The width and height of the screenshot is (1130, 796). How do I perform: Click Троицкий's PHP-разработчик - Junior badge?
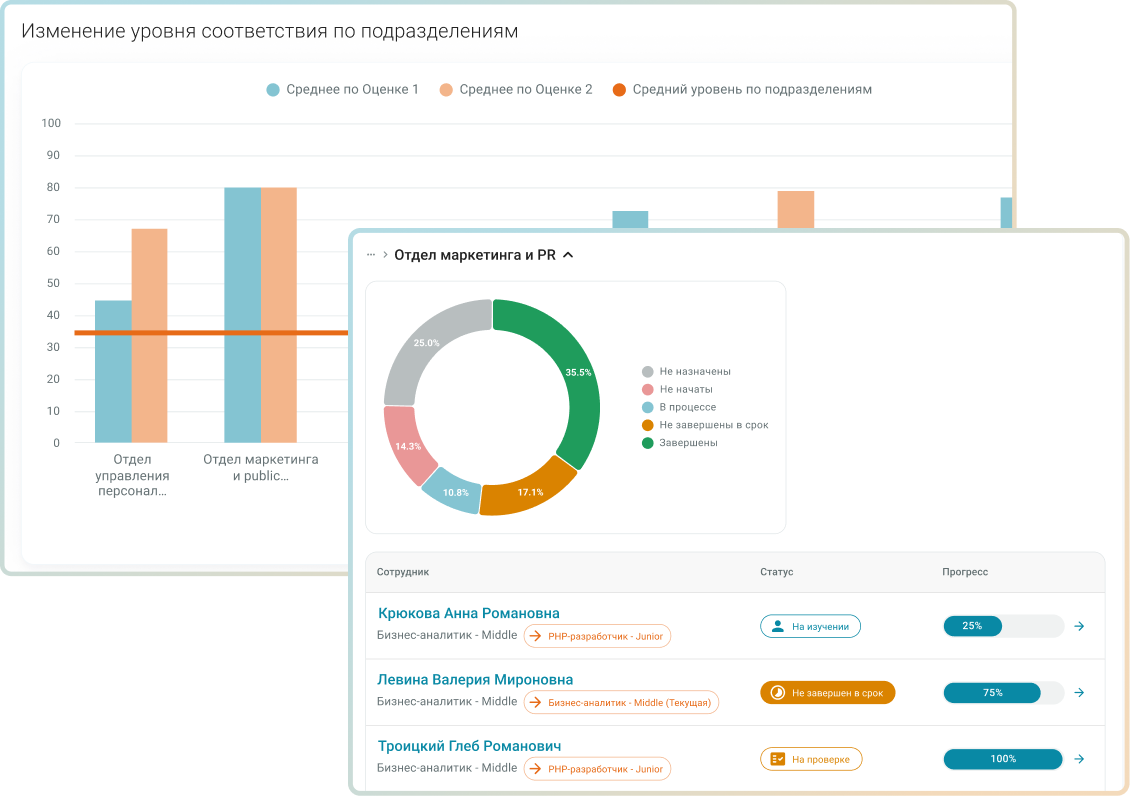597,769
